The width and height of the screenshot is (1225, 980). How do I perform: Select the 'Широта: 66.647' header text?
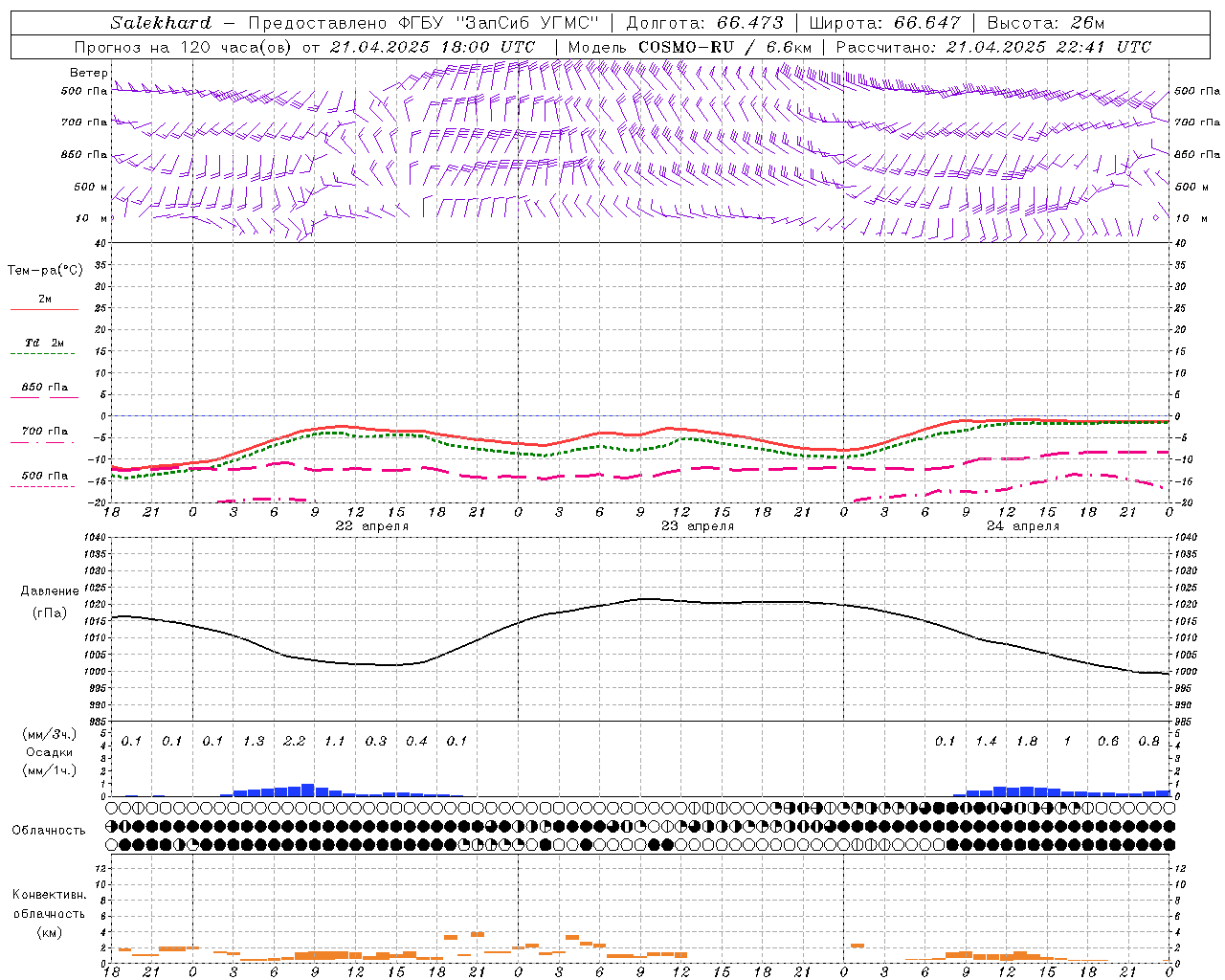[x=884, y=23]
